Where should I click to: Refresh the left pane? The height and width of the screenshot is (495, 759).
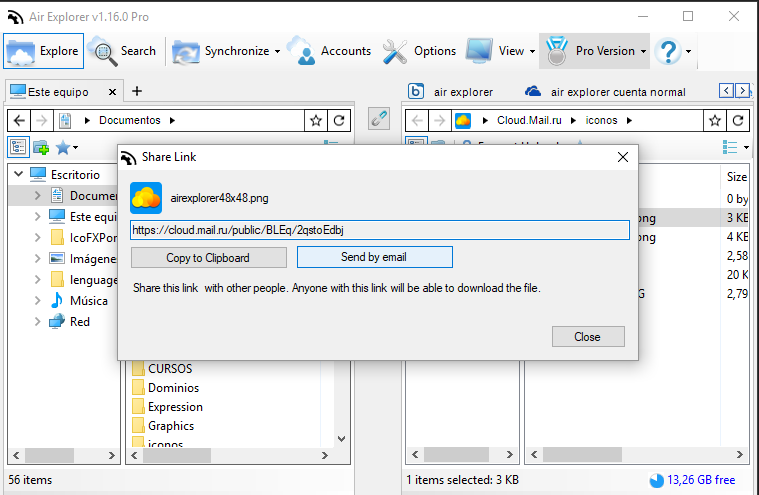click(x=339, y=120)
